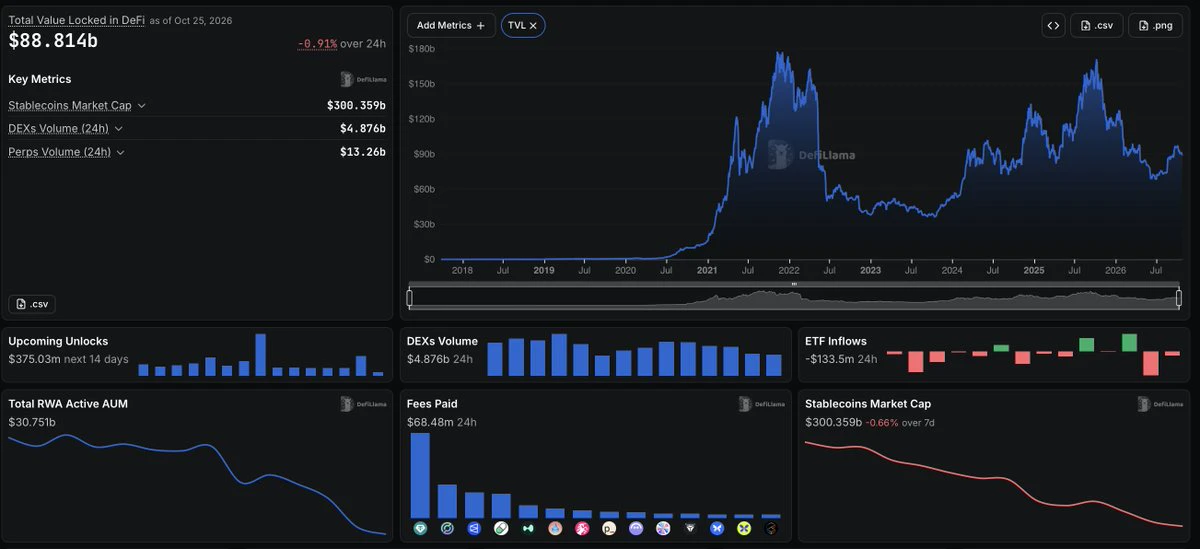The height and width of the screenshot is (549, 1200).
Task: Click the $4.876b value in Key Metrics
Action: [x=363, y=128]
